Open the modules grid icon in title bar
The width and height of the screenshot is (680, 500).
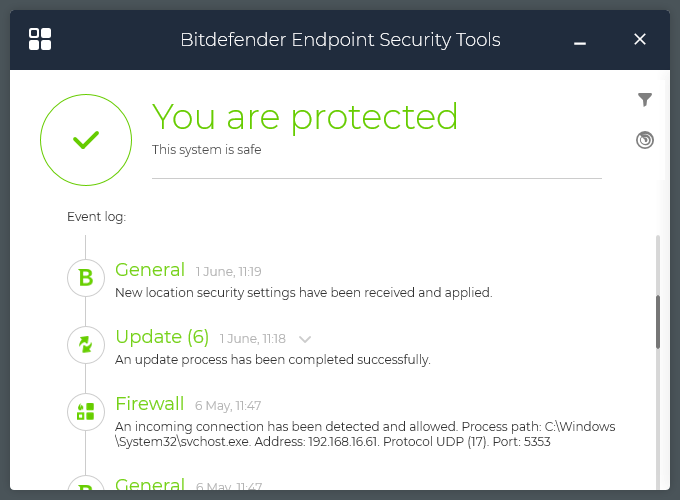40,40
